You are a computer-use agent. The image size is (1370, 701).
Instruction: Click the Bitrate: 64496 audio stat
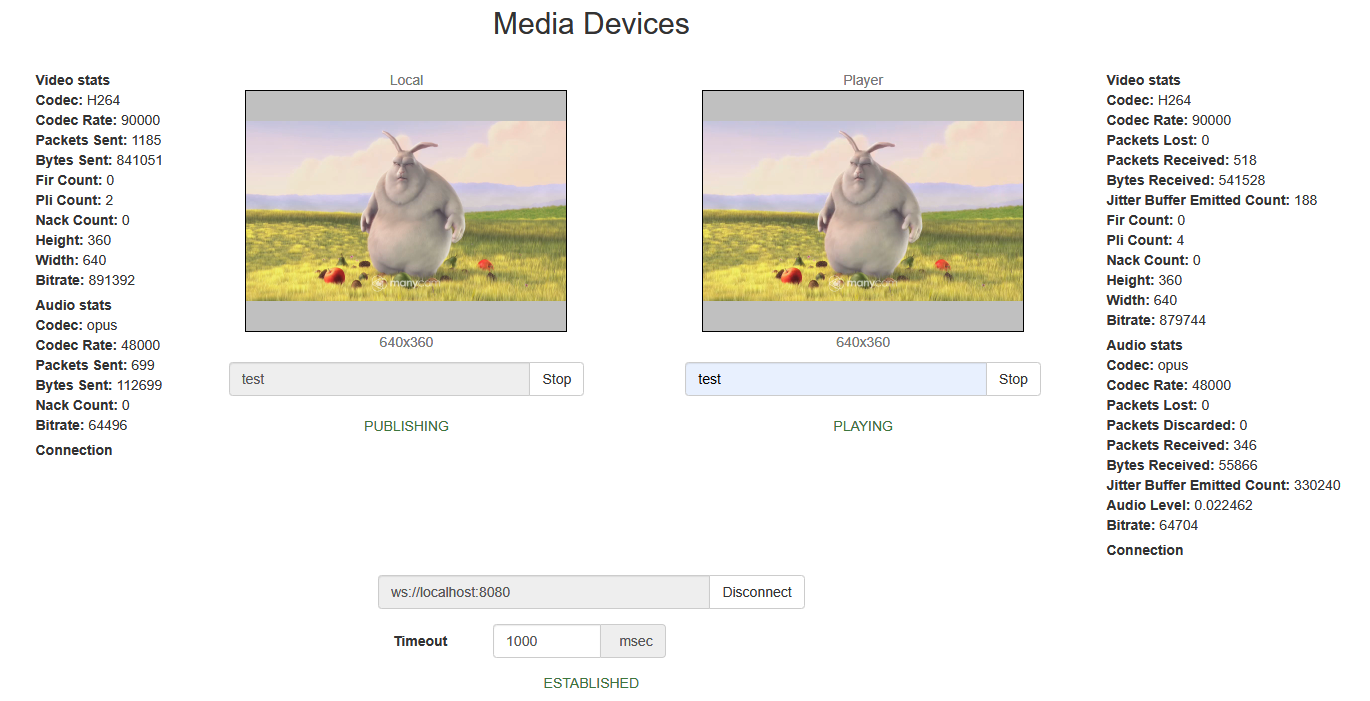[x=81, y=425]
